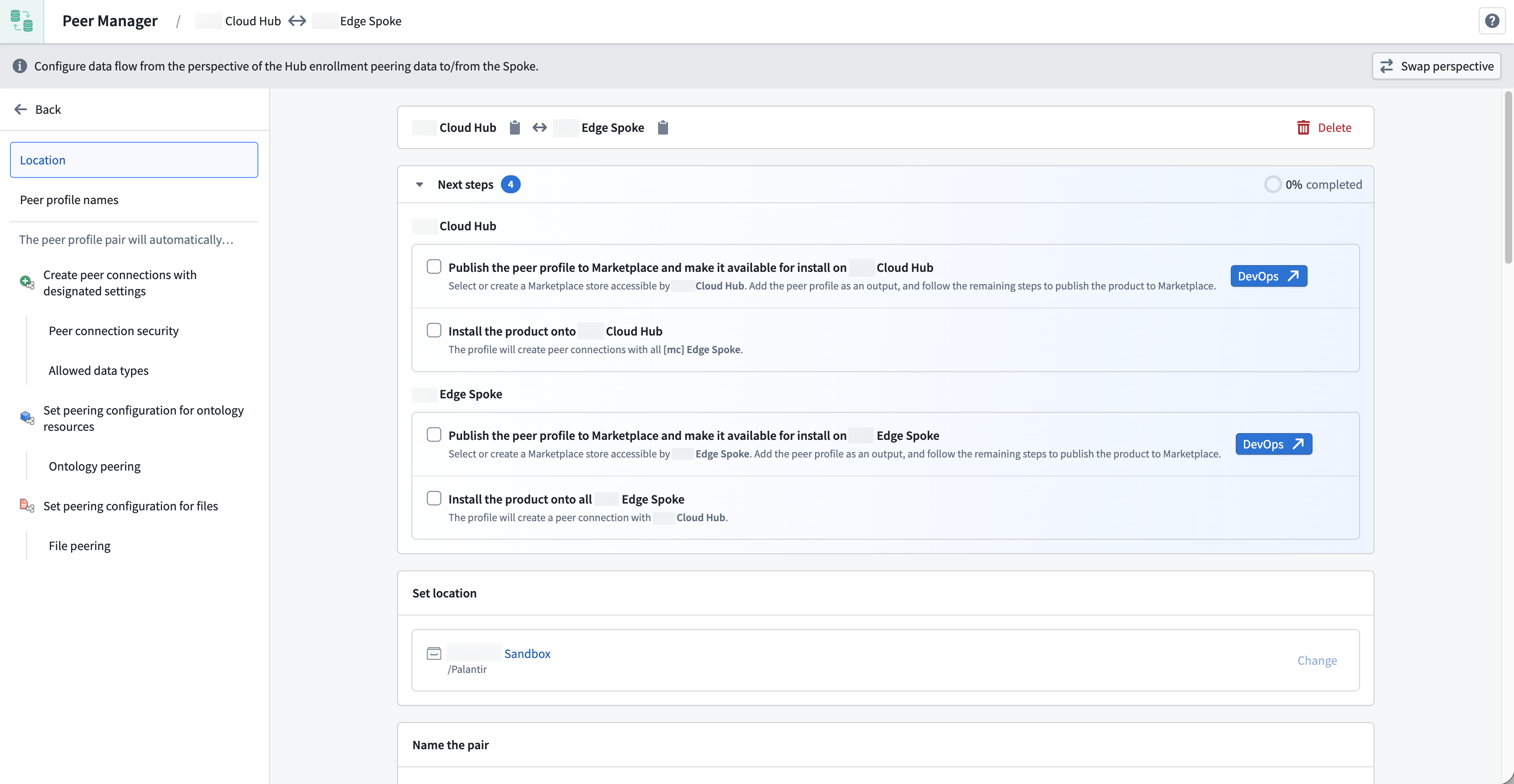1514x784 pixels.
Task: Click the Next steps count badge 4
Action: 511,185
